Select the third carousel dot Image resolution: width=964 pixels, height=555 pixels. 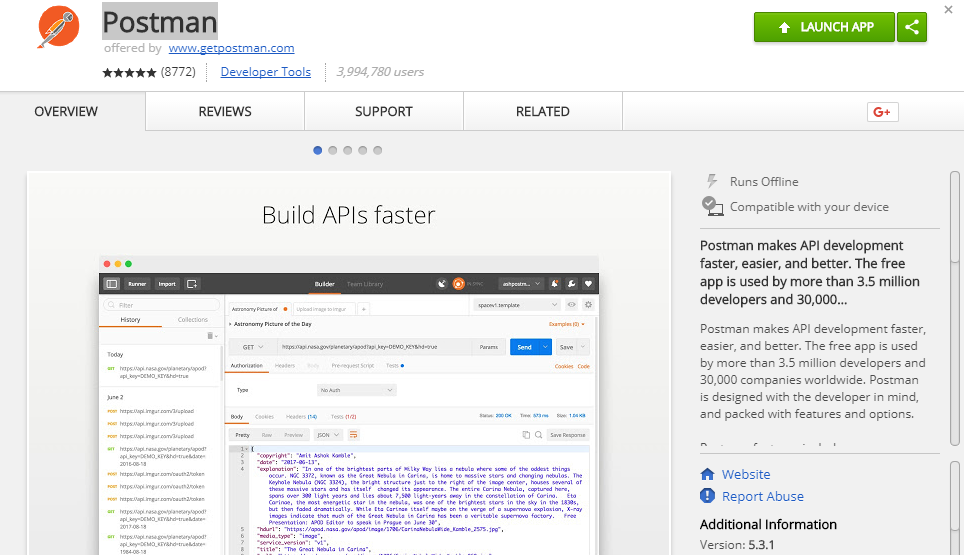click(x=347, y=150)
